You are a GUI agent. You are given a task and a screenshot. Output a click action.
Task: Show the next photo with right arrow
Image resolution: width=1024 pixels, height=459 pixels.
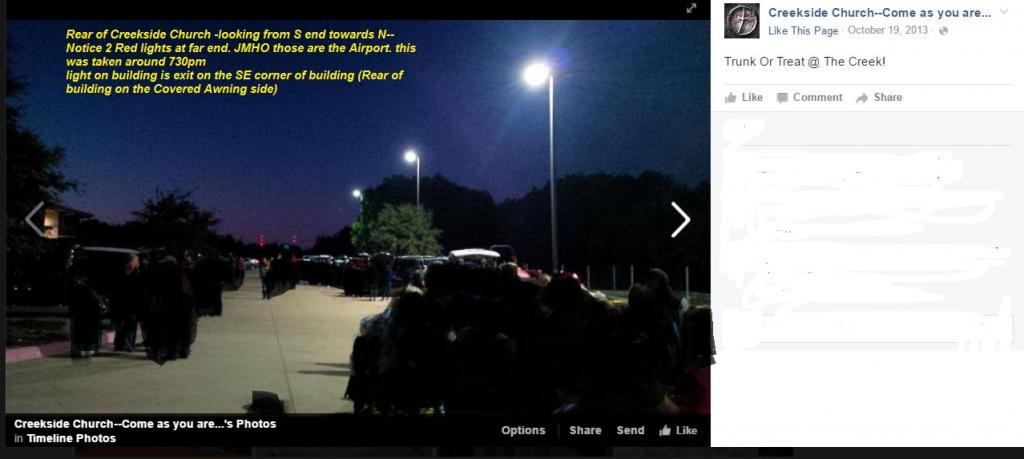pos(680,219)
